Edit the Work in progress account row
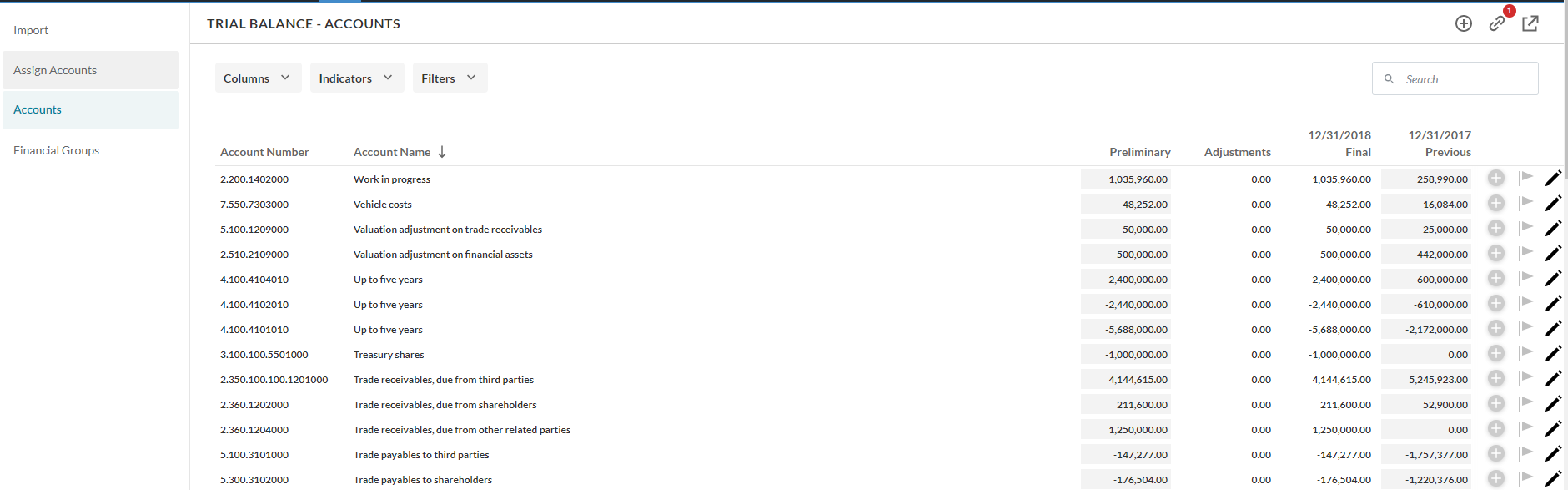The width and height of the screenshot is (1568, 490). (1553, 179)
